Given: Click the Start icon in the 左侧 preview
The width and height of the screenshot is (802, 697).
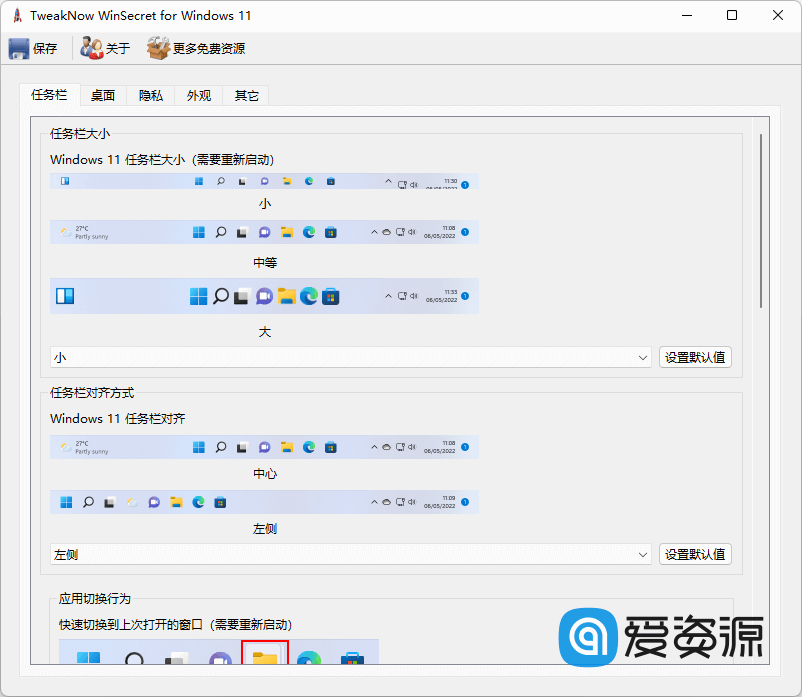Looking at the screenshot, I should (x=65, y=503).
